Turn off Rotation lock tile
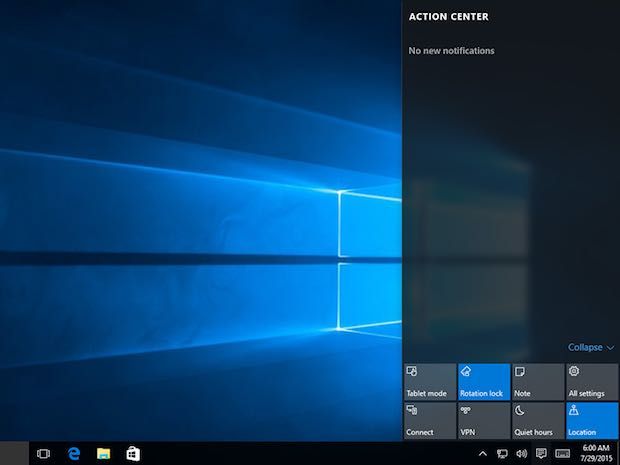Viewport: 620px width, 465px height. (x=484, y=382)
